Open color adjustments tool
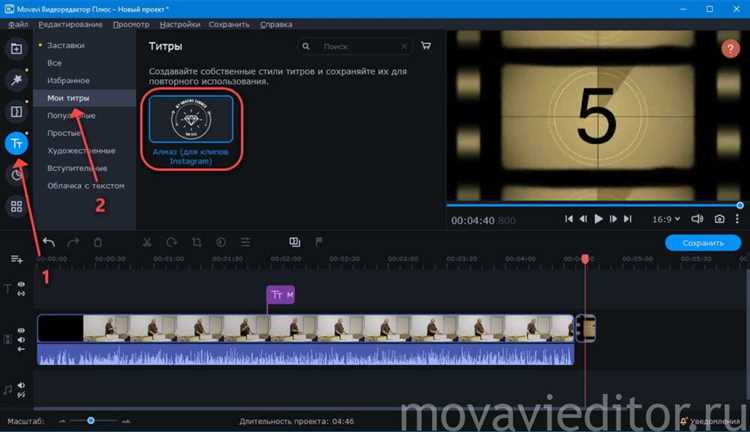The width and height of the screenshot is (750, 432). (221, 243)
